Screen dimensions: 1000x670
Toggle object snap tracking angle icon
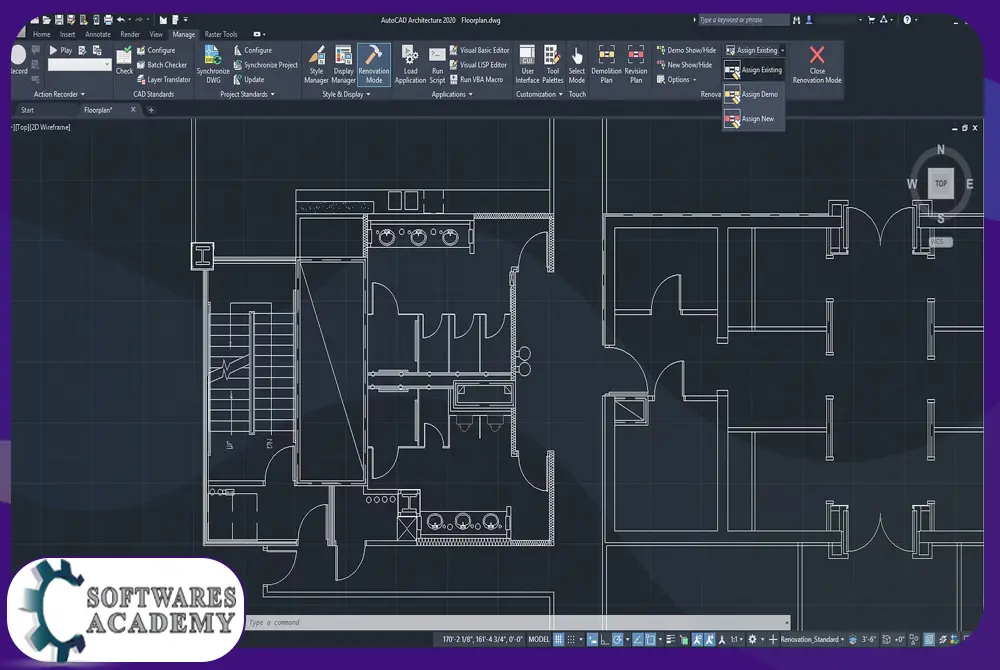click(637, 639)
